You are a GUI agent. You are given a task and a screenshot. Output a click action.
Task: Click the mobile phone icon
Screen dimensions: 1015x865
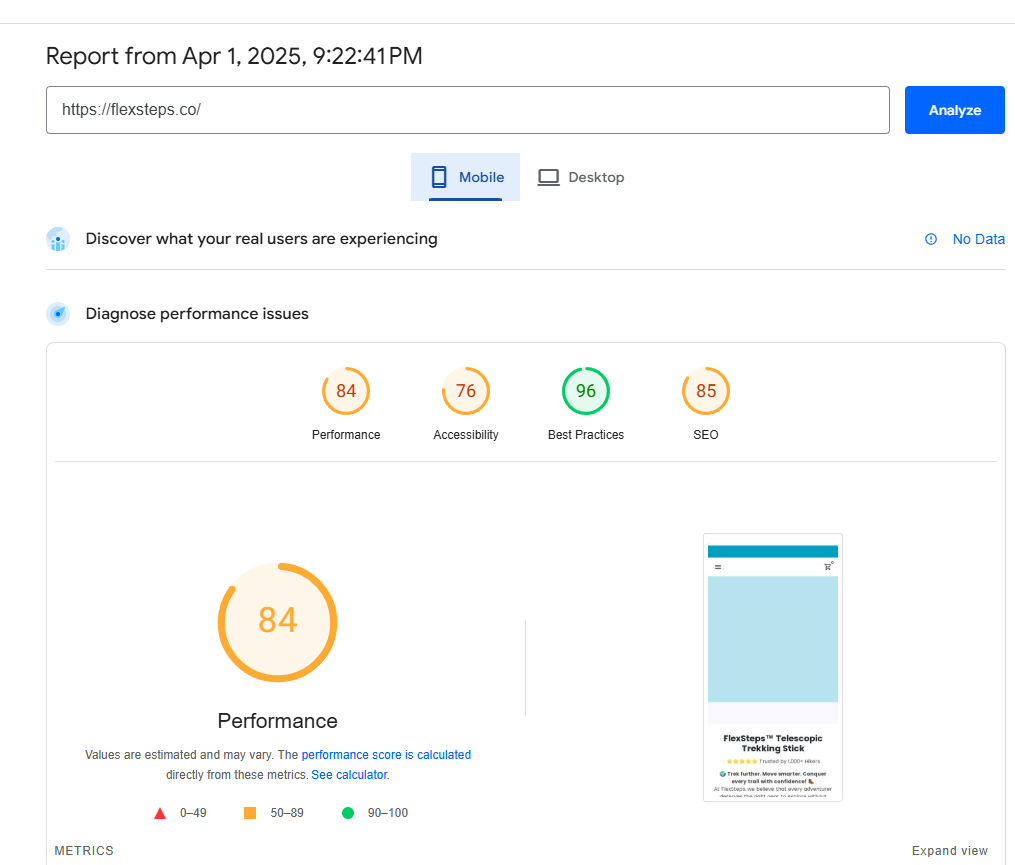click(x=439, y=177)
